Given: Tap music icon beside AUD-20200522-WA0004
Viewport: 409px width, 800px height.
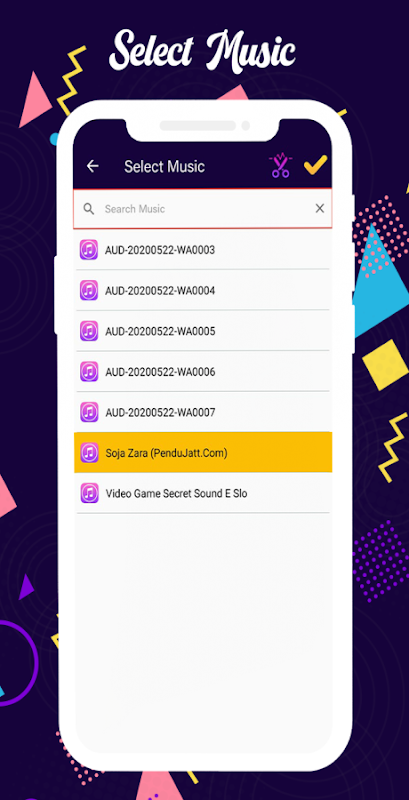Looking at the screenshot, I should tap(89, 291).
